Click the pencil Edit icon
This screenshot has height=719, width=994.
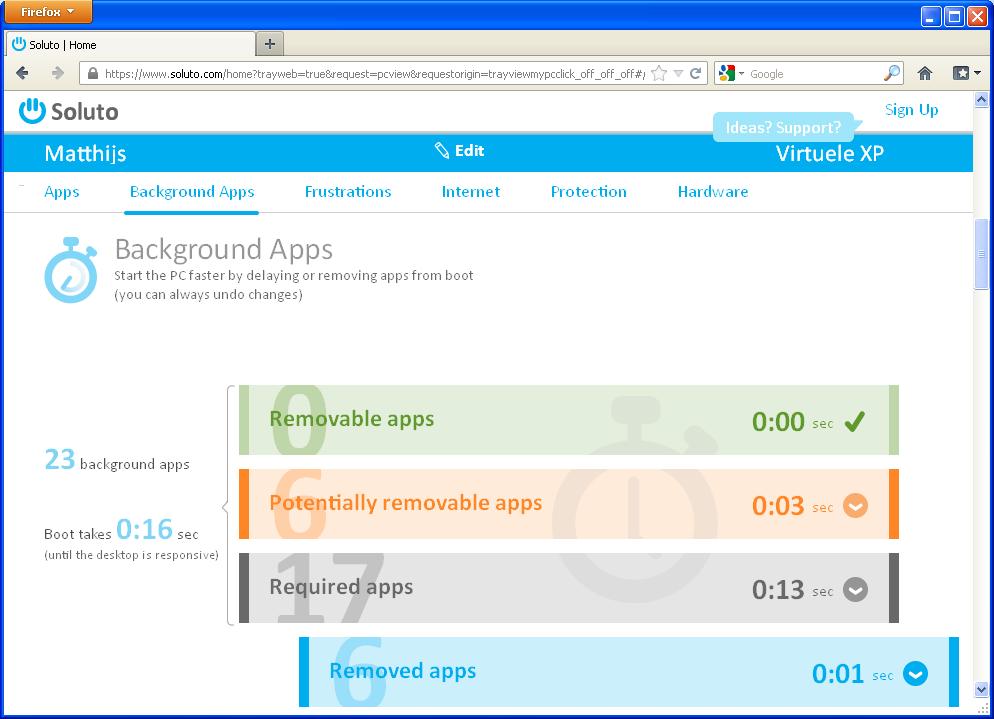442,151
